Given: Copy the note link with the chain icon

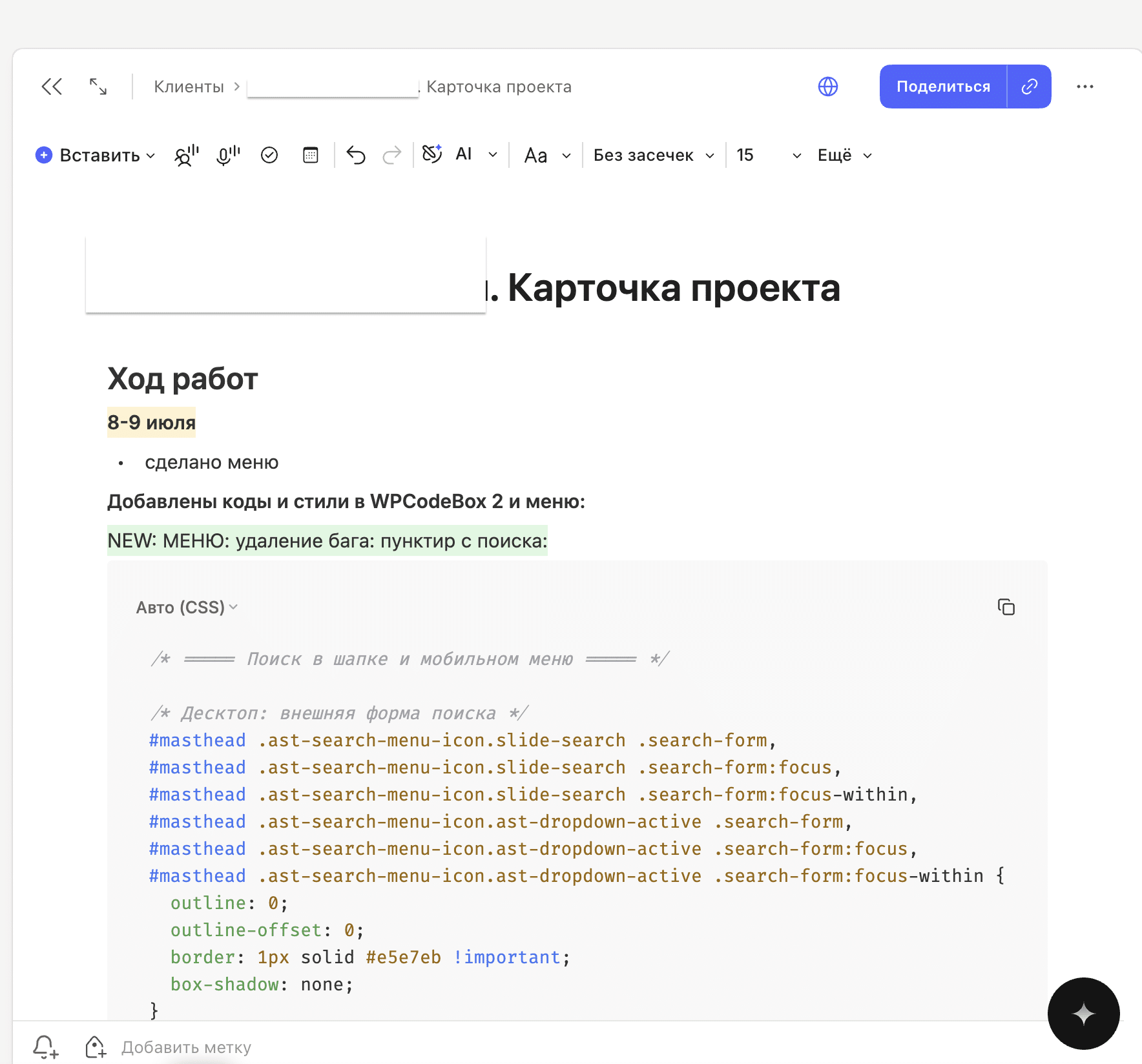Looking at the screenshot, I should [1030, 87].
